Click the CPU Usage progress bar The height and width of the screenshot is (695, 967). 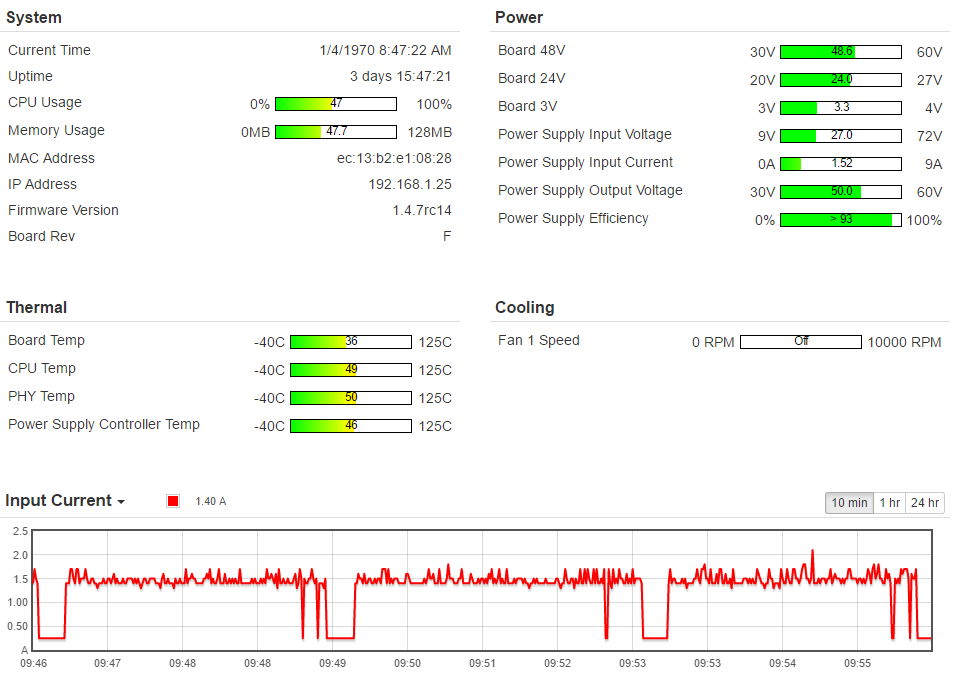(336, 104)
